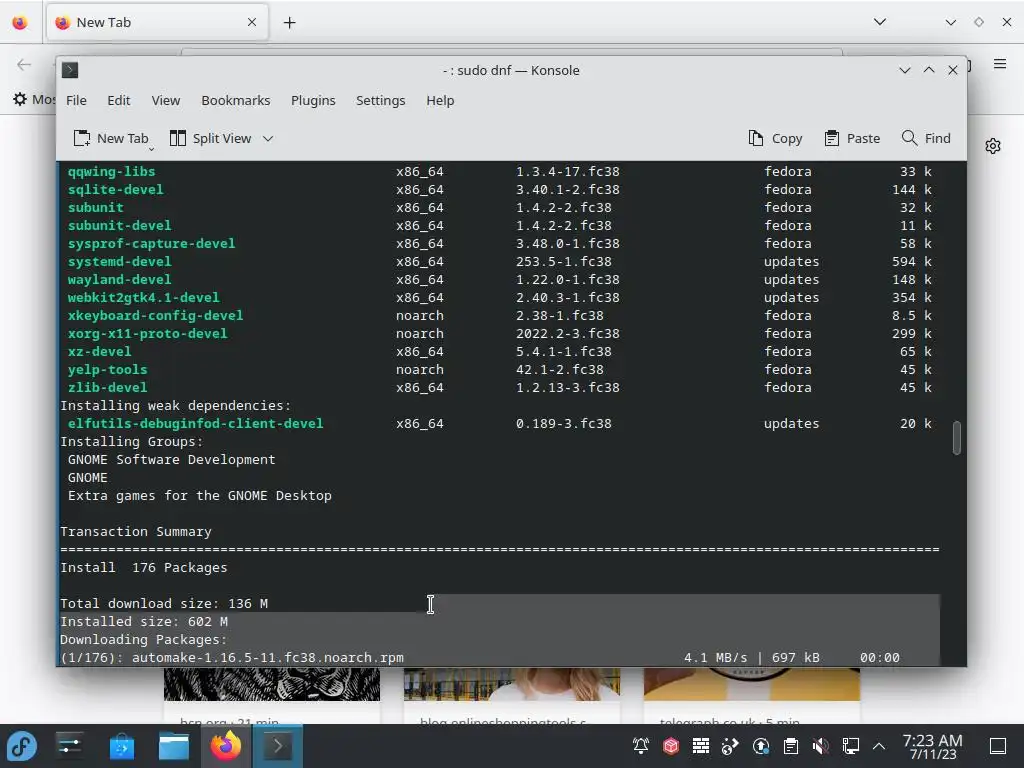Click the network connection tray icon
This screenshot has width=1024, height=768.
(851, 746)
